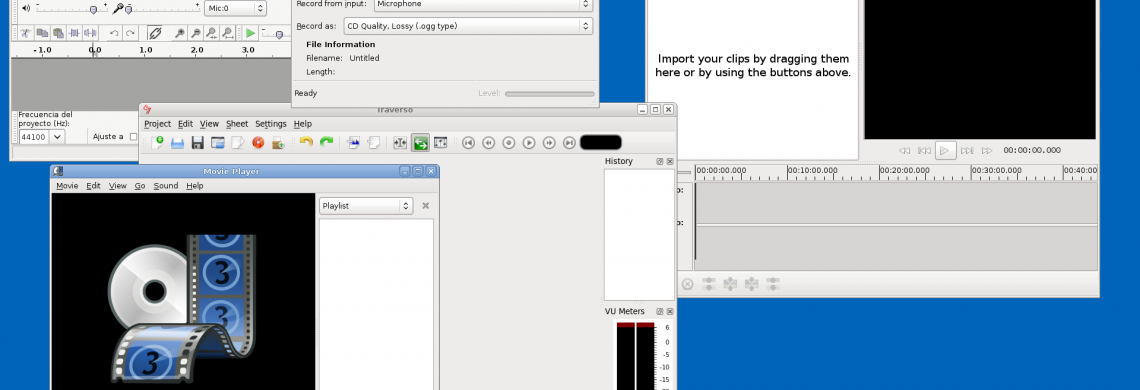Click the green play button in Audacity
The height and width of the screenshot is (390, 1140).
(x=250, y=33)
